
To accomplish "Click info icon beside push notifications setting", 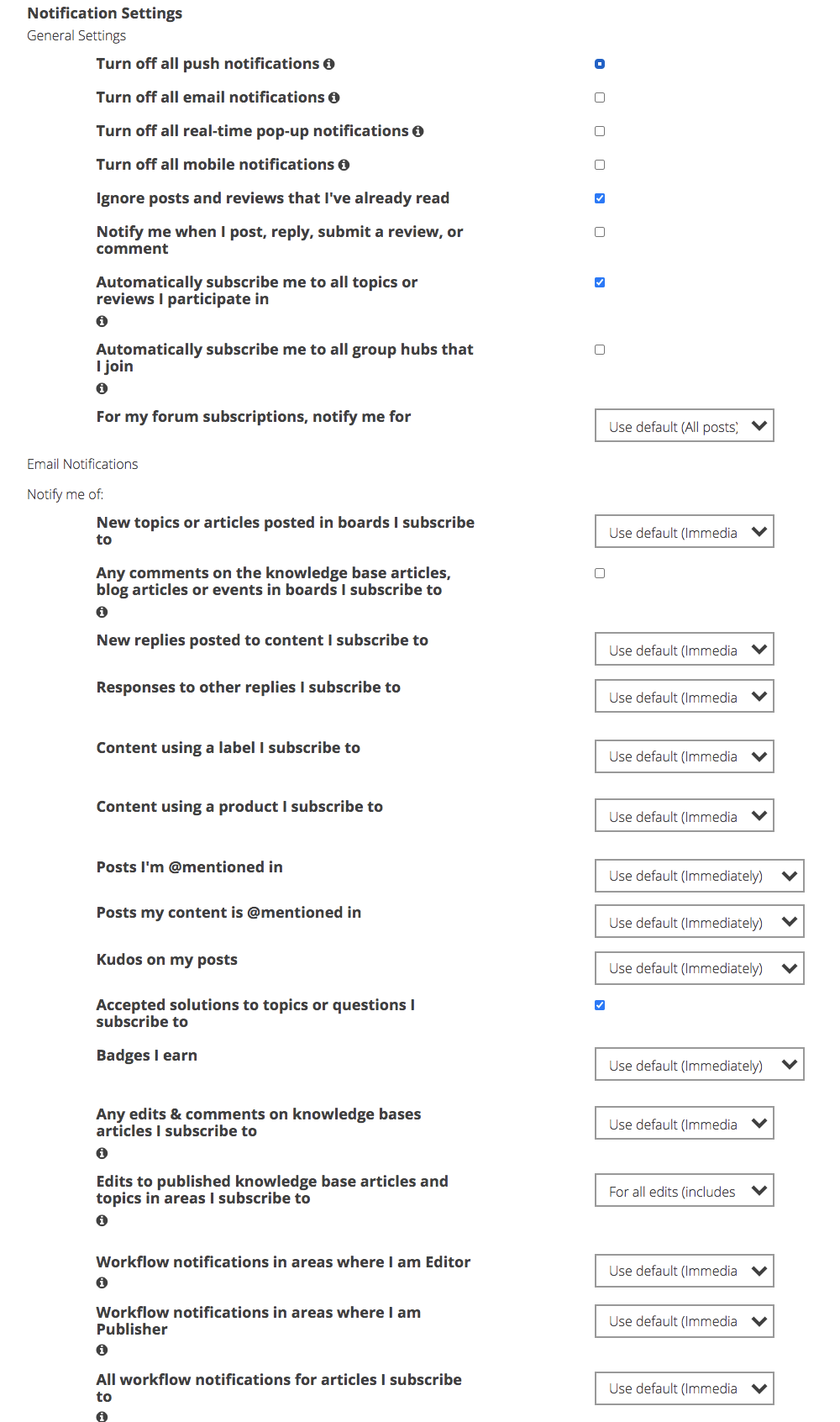I will click(329, 64).
